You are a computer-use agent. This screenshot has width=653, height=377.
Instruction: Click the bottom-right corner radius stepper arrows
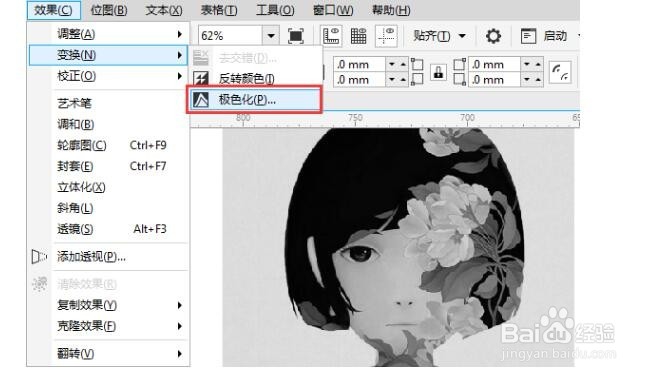[x=532, y=80]
